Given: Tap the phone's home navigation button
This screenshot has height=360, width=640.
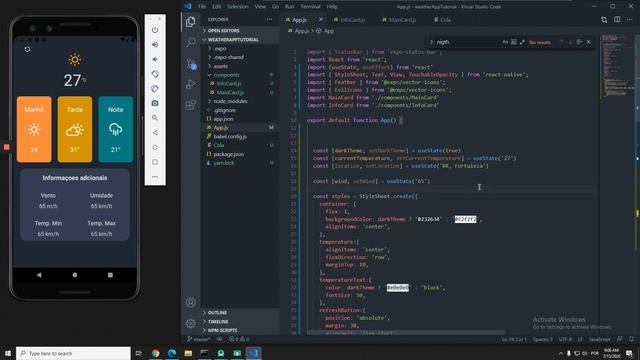Looking at the screenshot, I should [x=75, y=275].
